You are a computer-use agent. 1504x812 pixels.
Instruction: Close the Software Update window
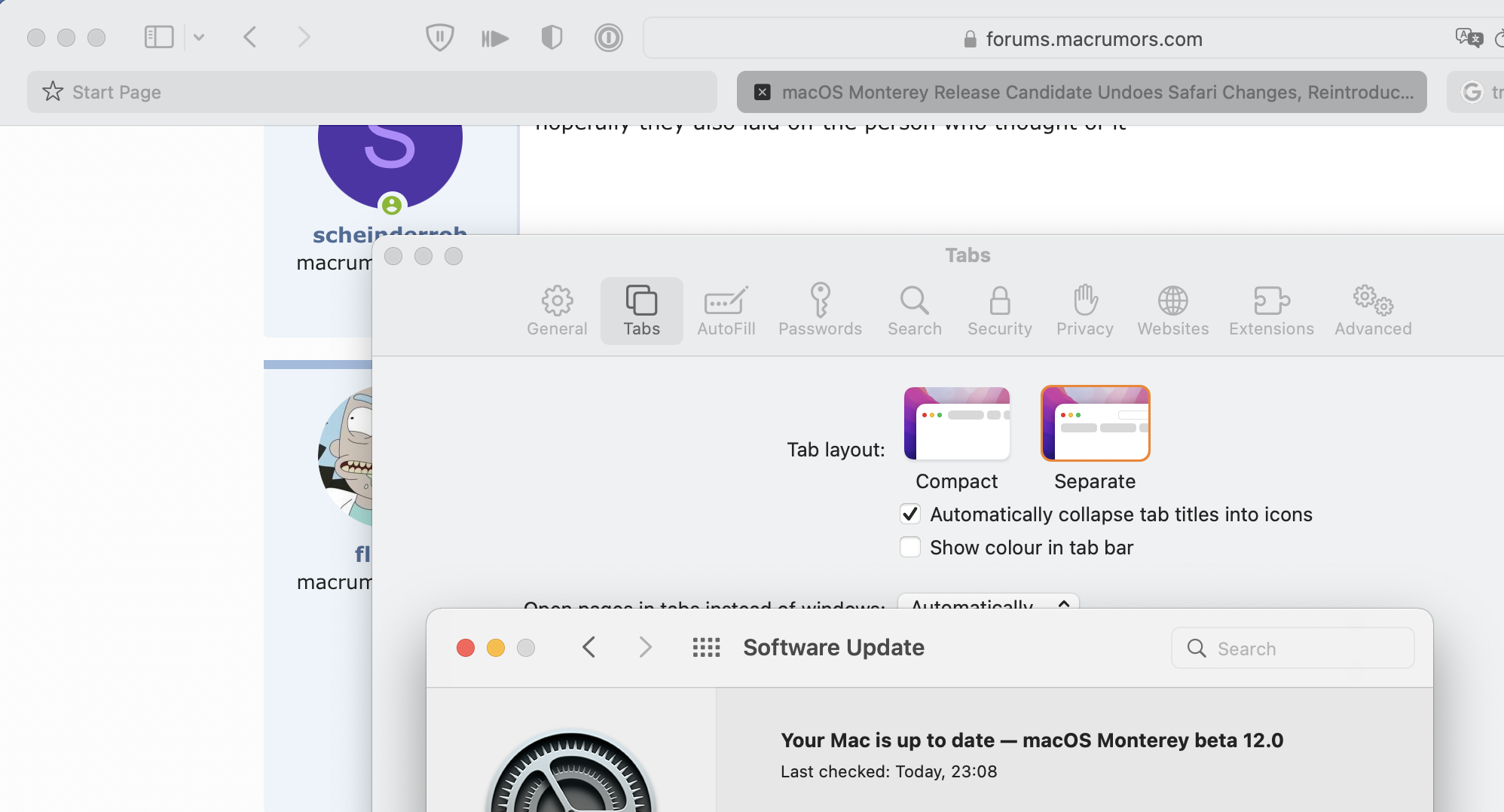click(x=466, y=648)
